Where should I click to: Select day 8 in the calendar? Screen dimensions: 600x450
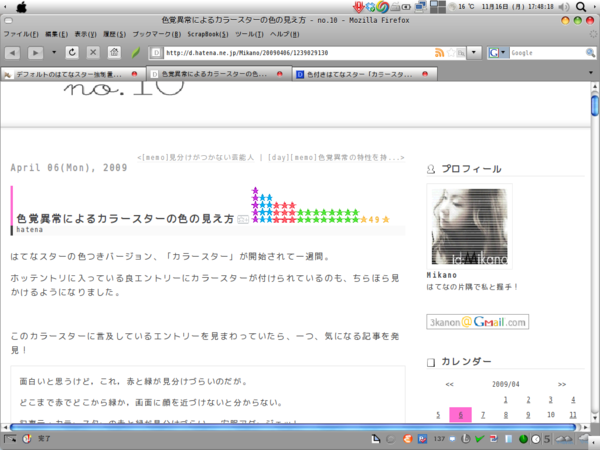[x=505, y=415]
